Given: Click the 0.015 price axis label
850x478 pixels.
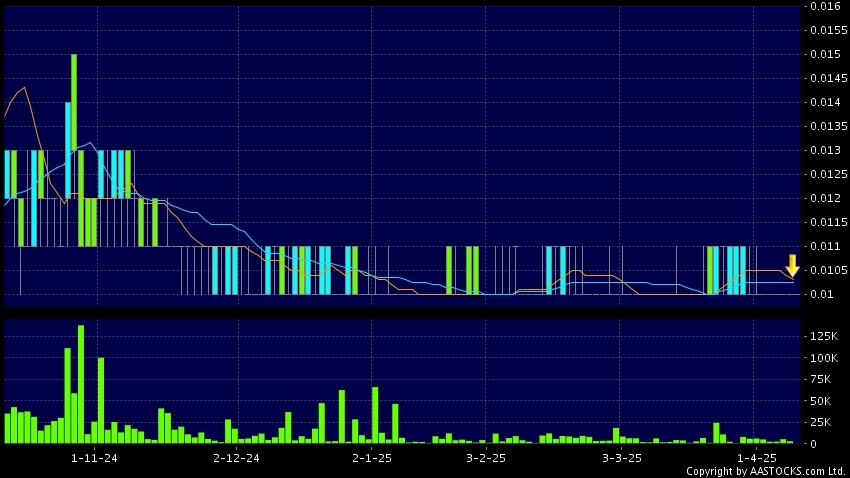Looking at the screenshot, I should (825, 54).
